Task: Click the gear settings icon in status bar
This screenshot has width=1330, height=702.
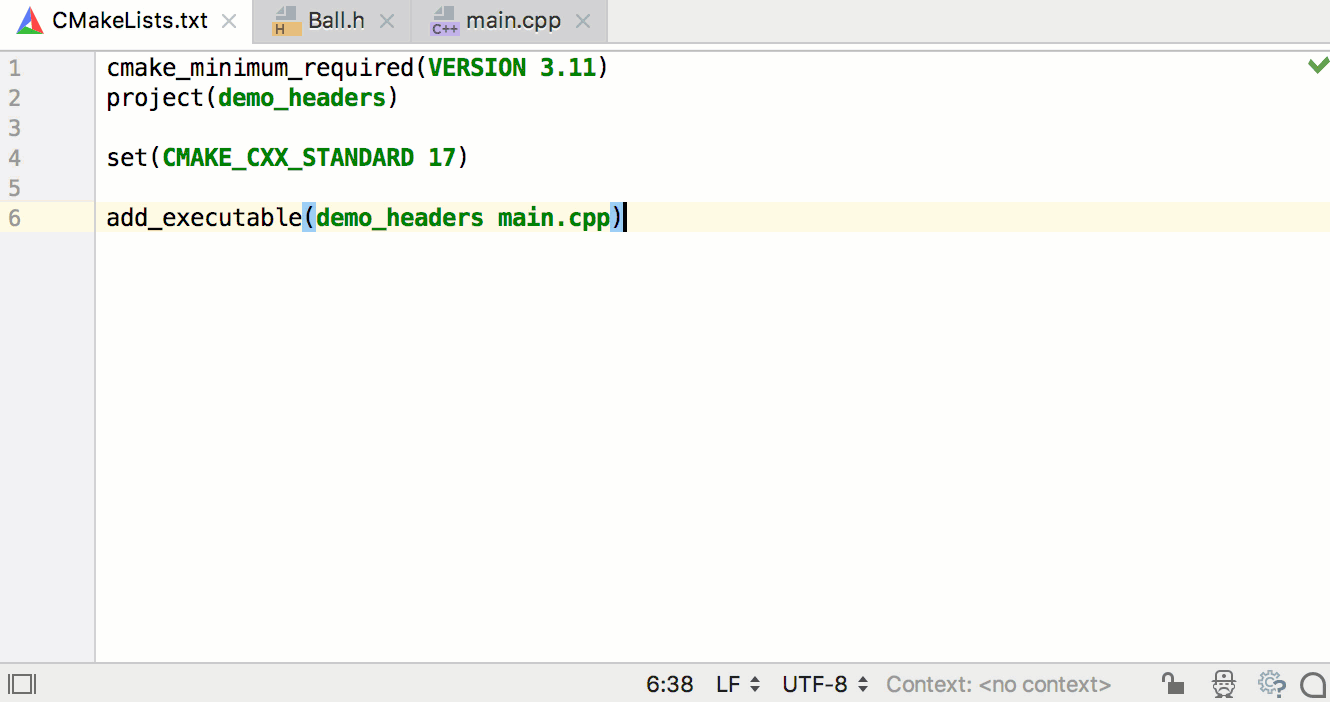Action: coord(1271,684)
